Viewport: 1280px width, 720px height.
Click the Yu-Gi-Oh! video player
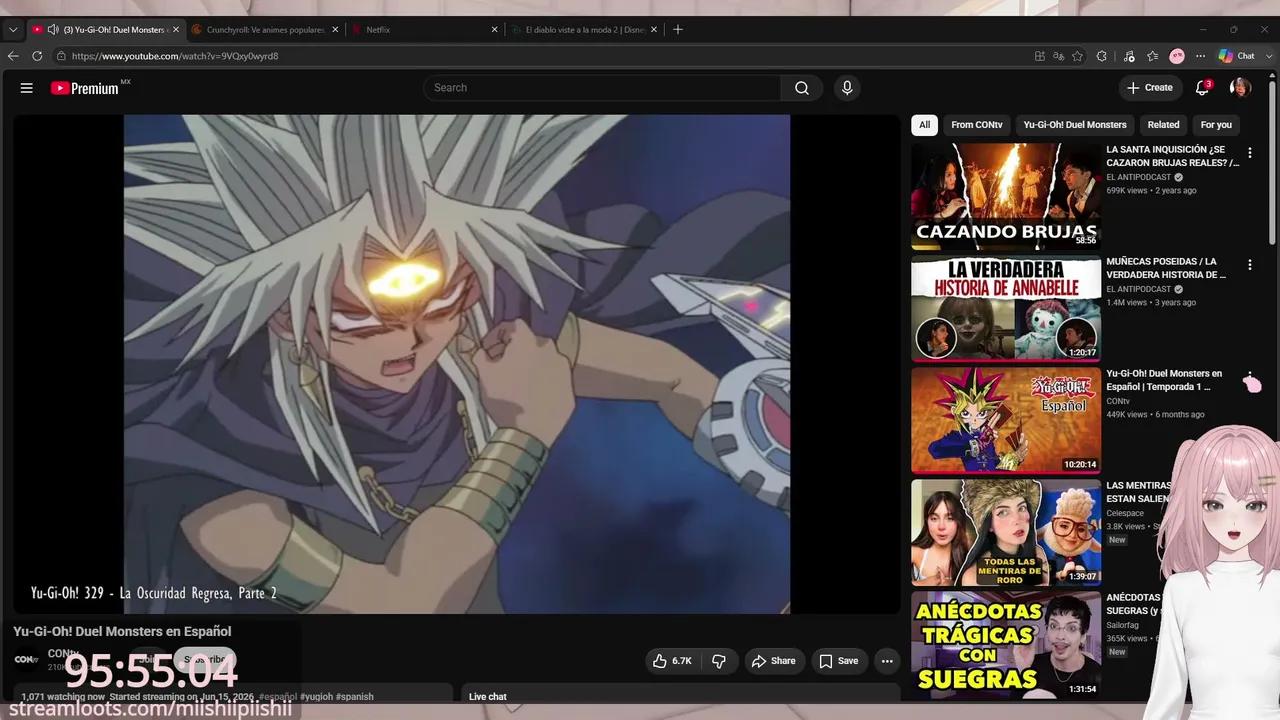pos(457,364)
